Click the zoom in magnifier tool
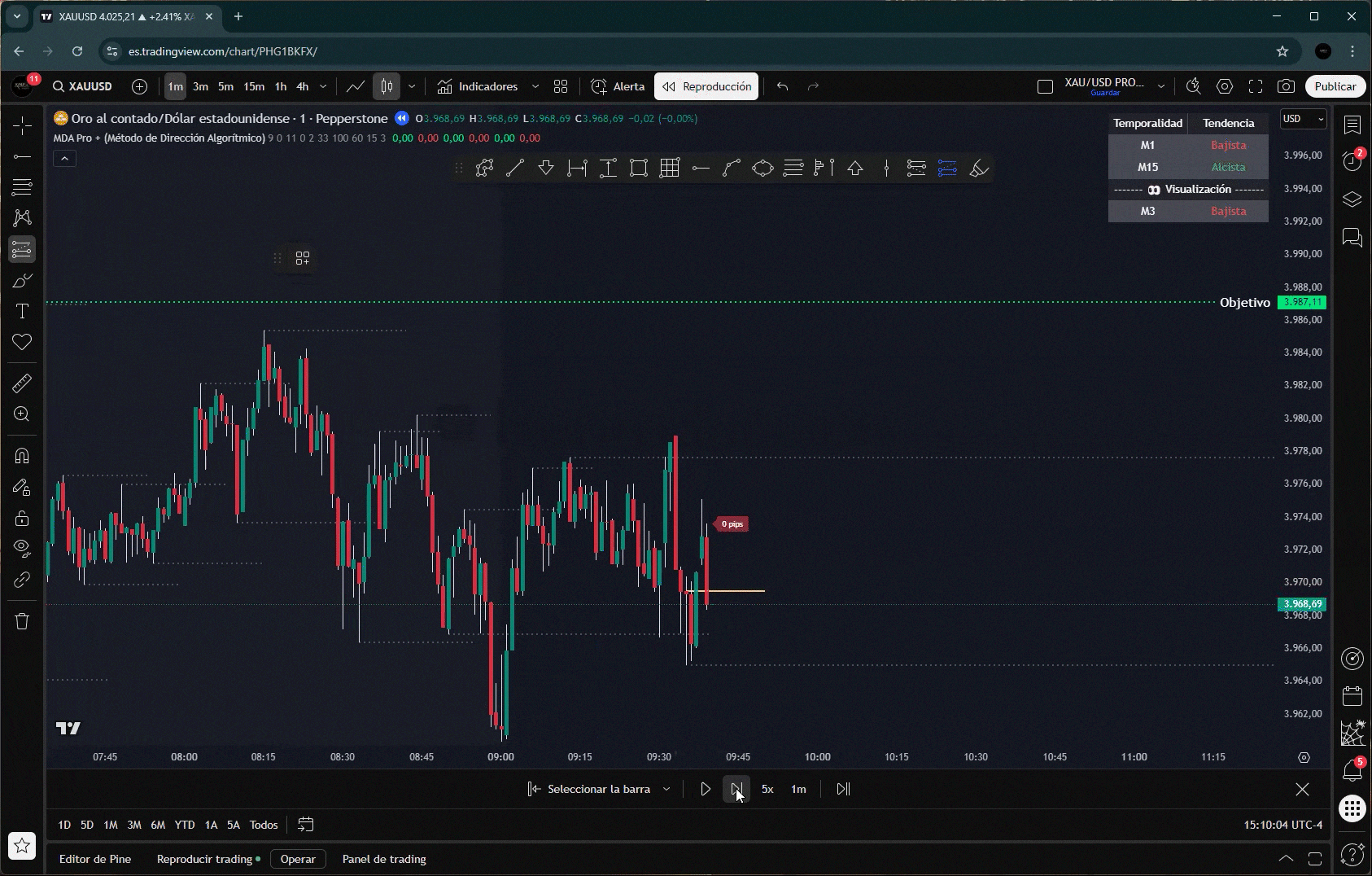This screenshot has width=1372, height=876. click(22, 414)
